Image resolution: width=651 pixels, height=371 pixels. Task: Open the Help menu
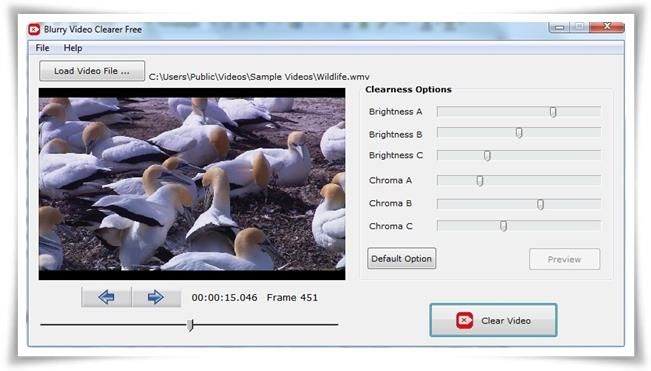(73, 48)
